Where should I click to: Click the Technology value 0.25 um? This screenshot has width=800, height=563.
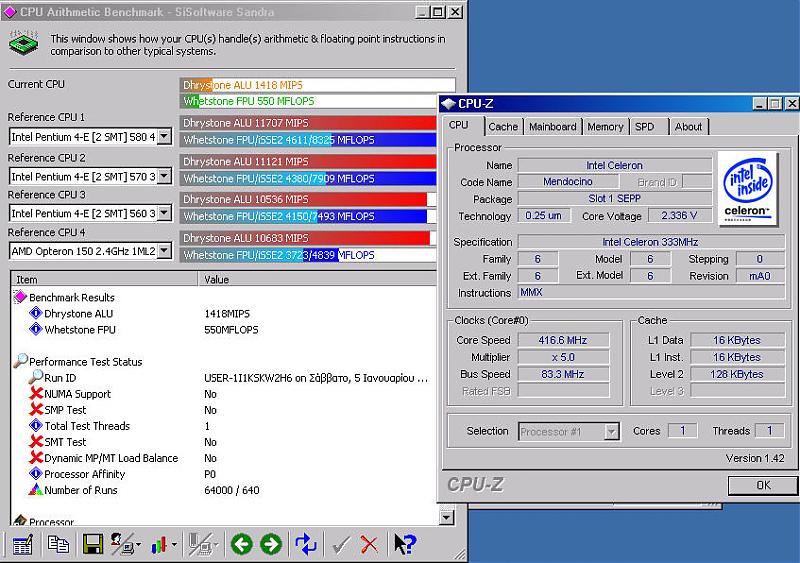543,215
